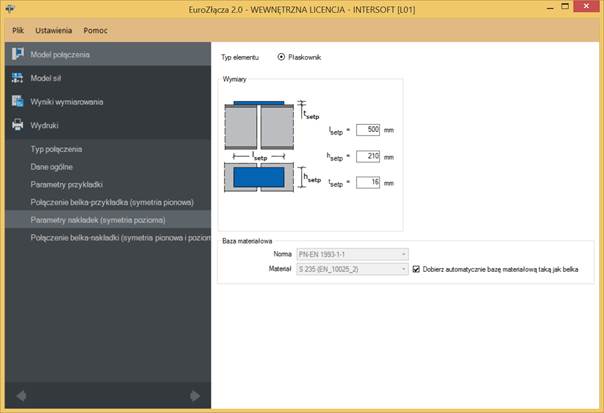
Task: Click the Wydruki printer icon
Action: coord(17,125)
